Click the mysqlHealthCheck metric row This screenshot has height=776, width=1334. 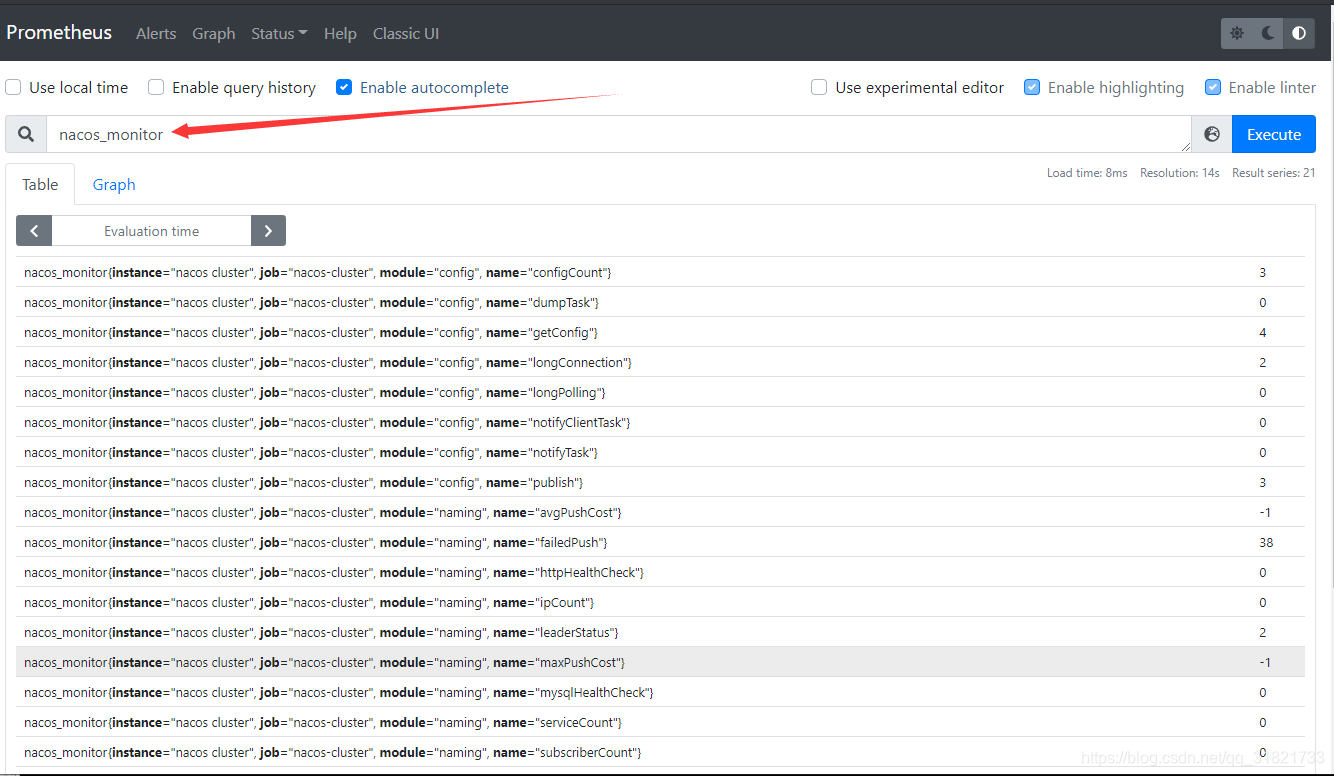(x=660, y=692)
